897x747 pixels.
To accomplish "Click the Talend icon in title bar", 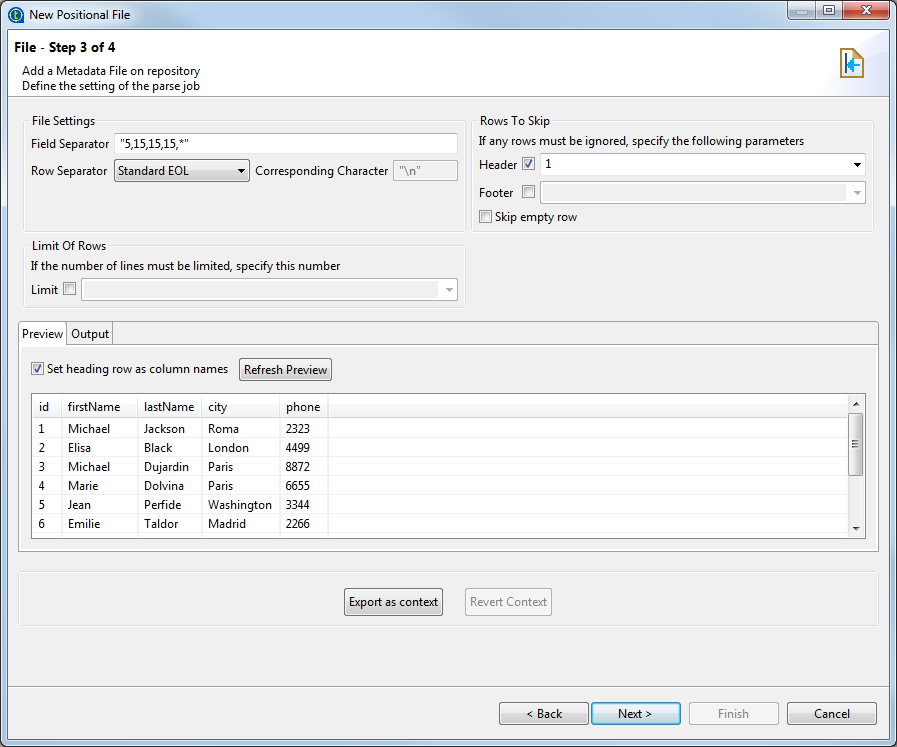I will click(15, 14).
